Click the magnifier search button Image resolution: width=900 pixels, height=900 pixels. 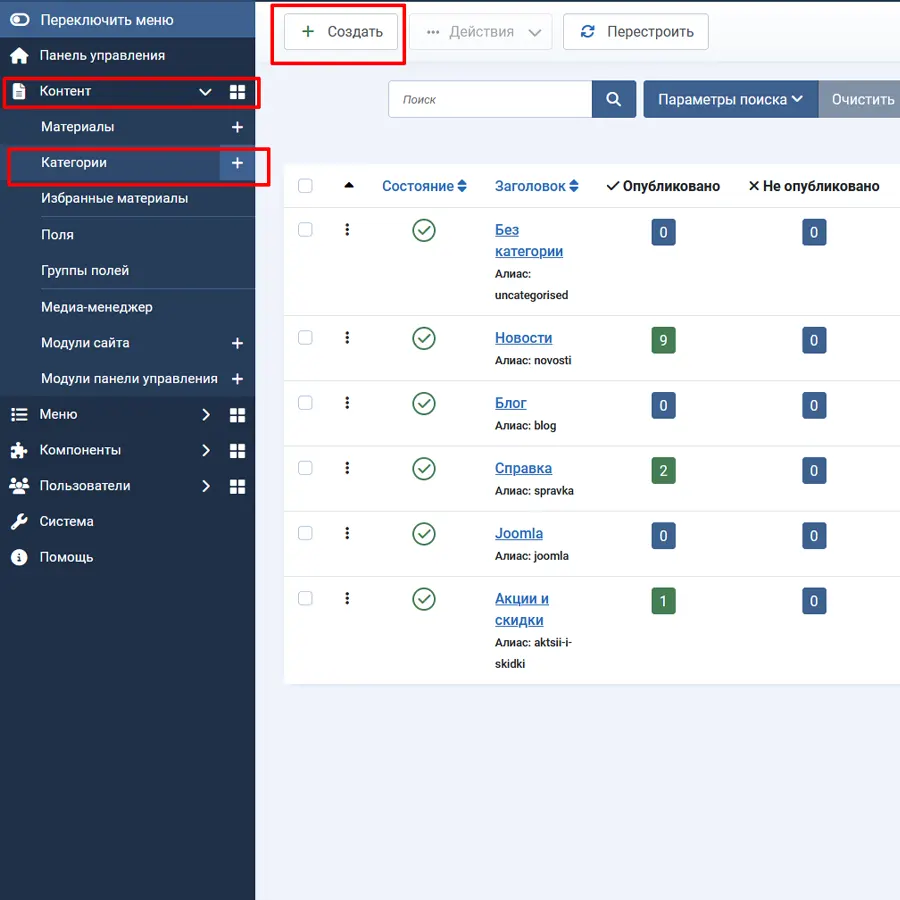(614, 100)
